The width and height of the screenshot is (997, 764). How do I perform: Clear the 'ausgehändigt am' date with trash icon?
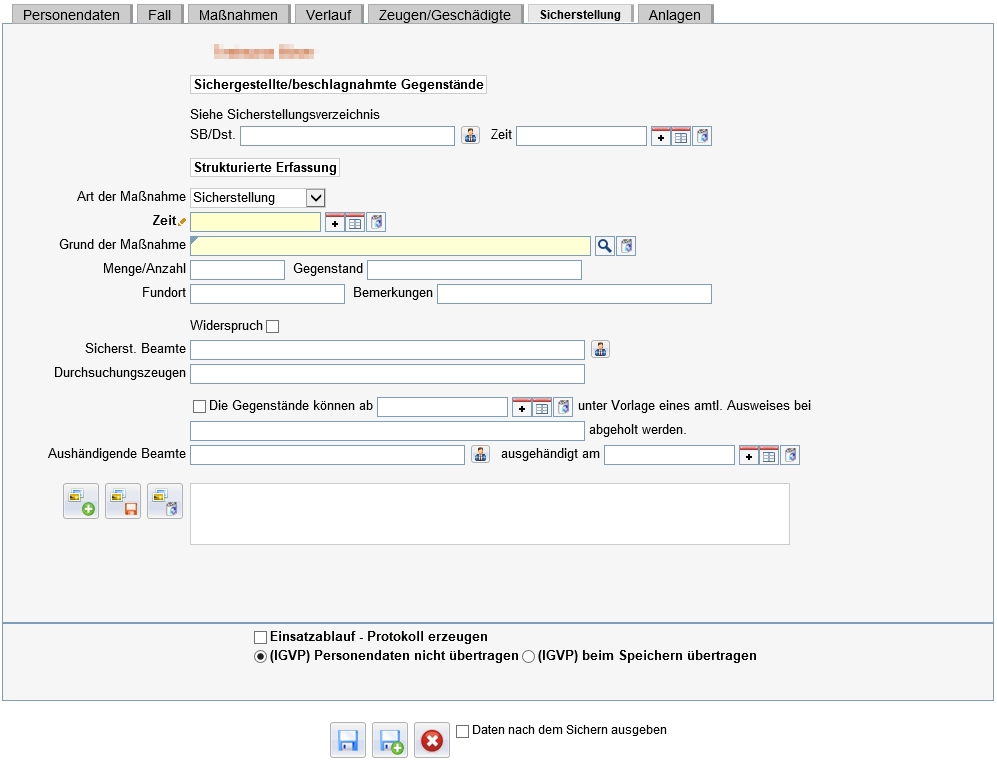[x=790, y=455]
